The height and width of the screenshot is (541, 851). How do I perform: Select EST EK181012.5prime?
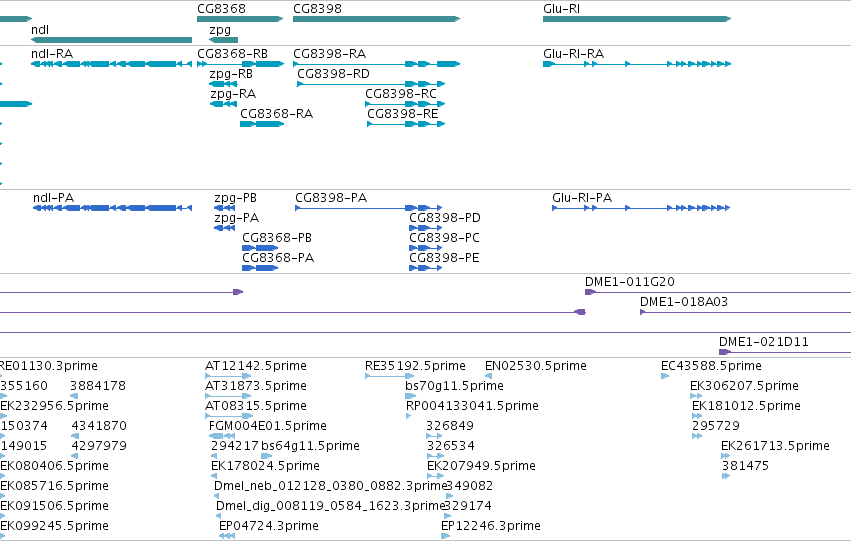coord(746,406)
